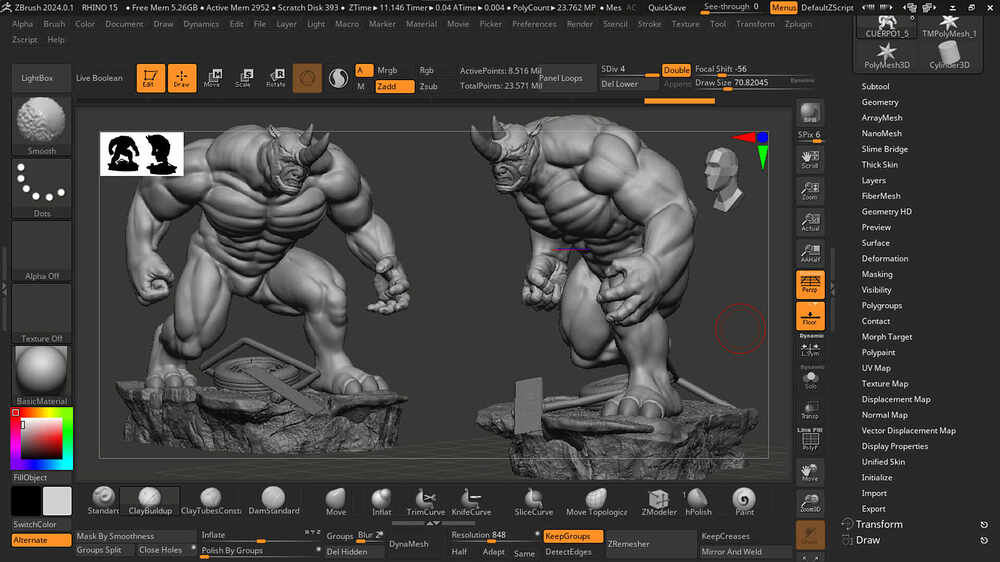Click the Zoom canvas icon
The width and height of the screenshot is (1000, 562).
coord(810,191)
